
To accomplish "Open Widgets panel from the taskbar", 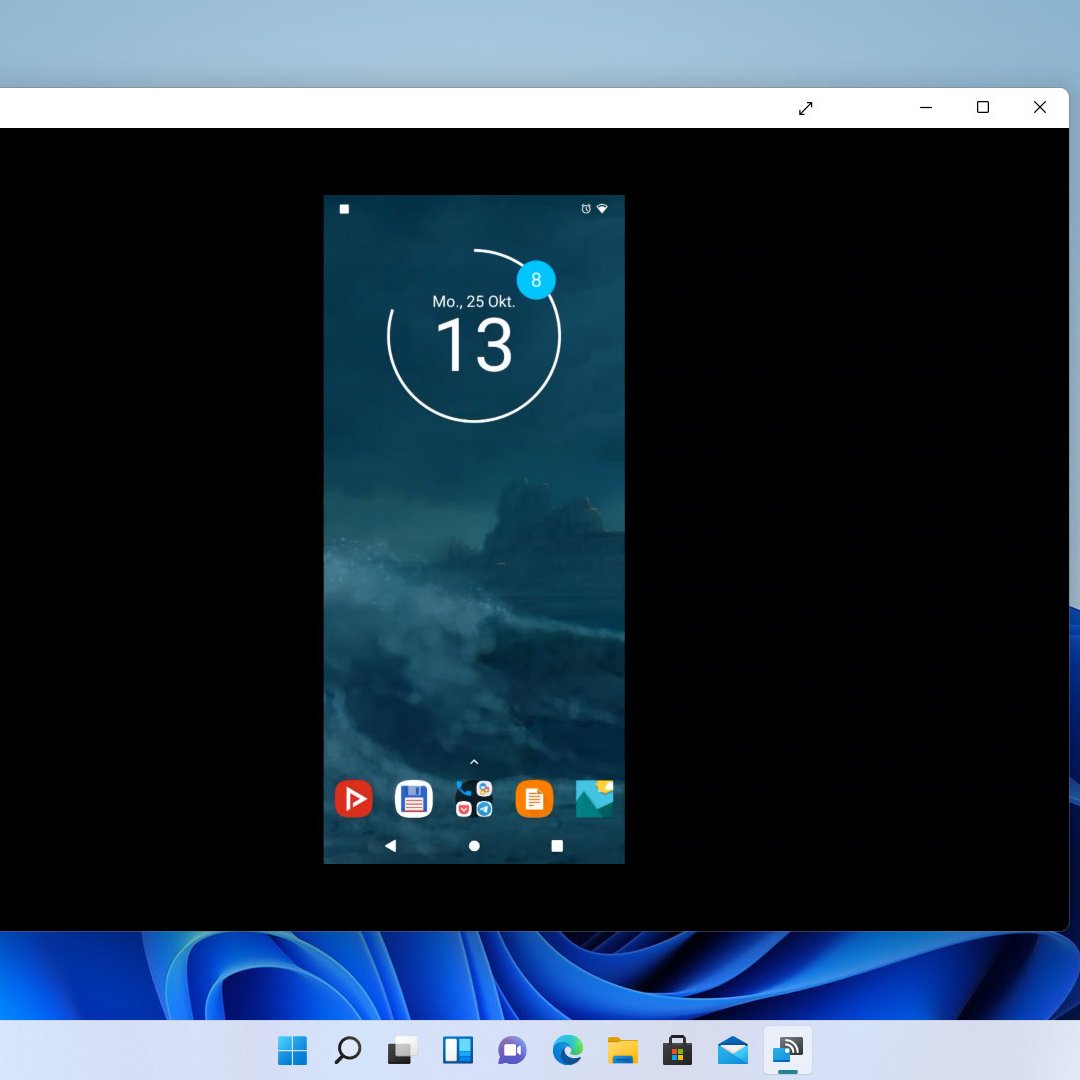I will (457, 1050).
